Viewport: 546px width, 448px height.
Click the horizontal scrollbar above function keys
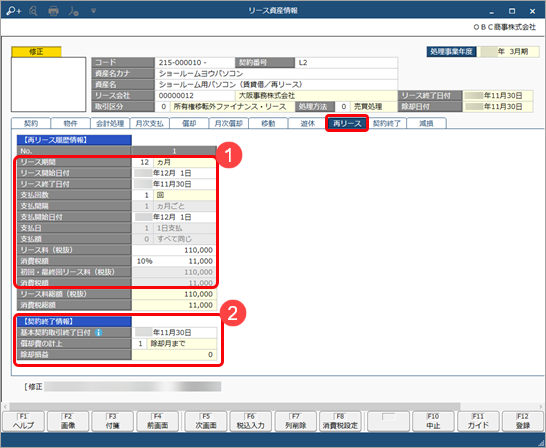click(x=235, y=406)
